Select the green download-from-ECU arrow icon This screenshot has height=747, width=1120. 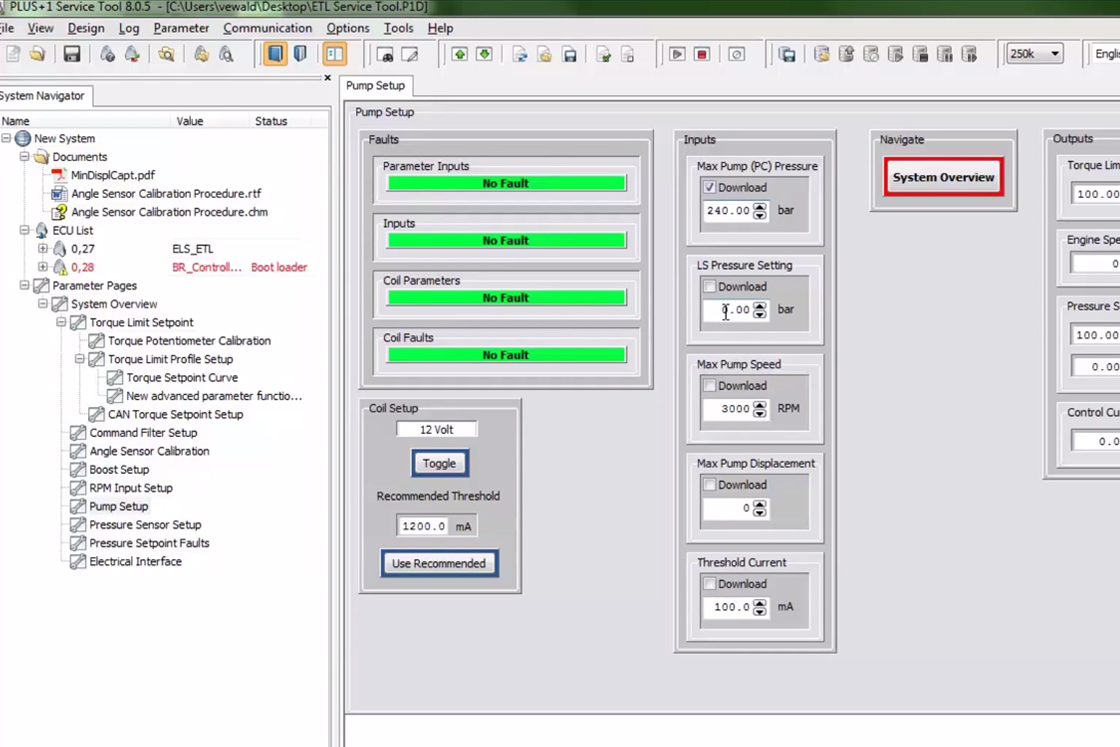(486, 54)
